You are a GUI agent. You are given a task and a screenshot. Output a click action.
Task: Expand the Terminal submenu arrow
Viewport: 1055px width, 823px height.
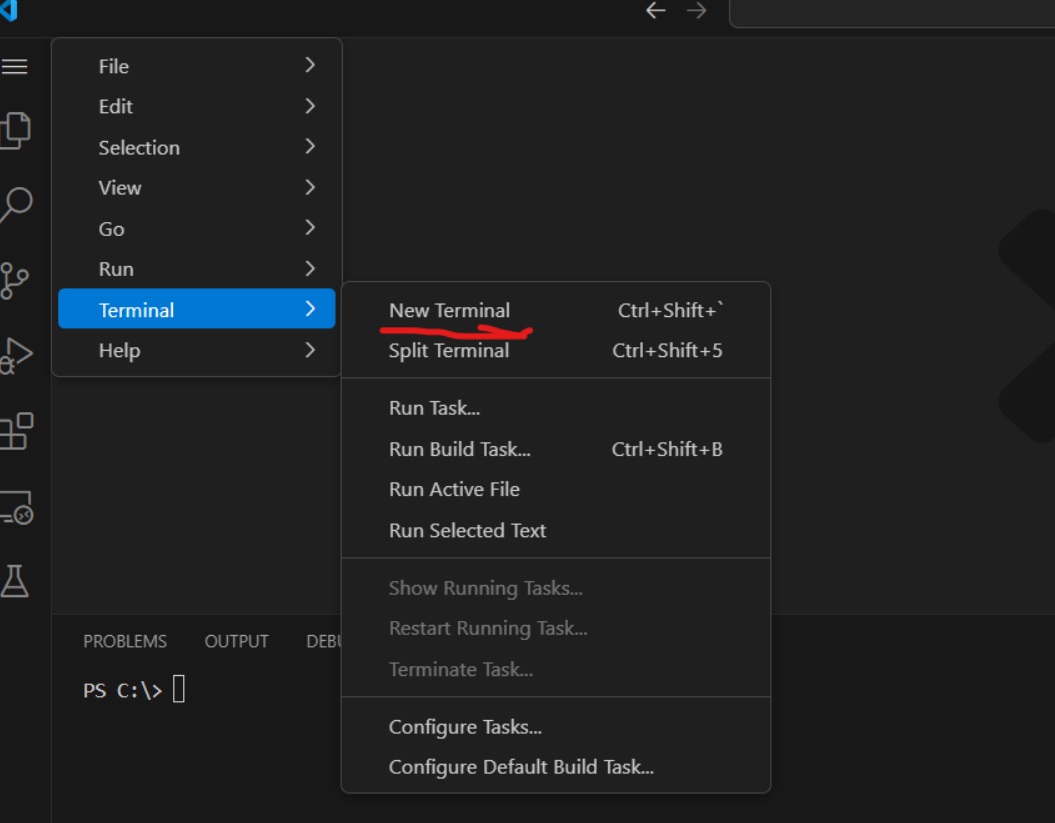(x=310, y=309)
